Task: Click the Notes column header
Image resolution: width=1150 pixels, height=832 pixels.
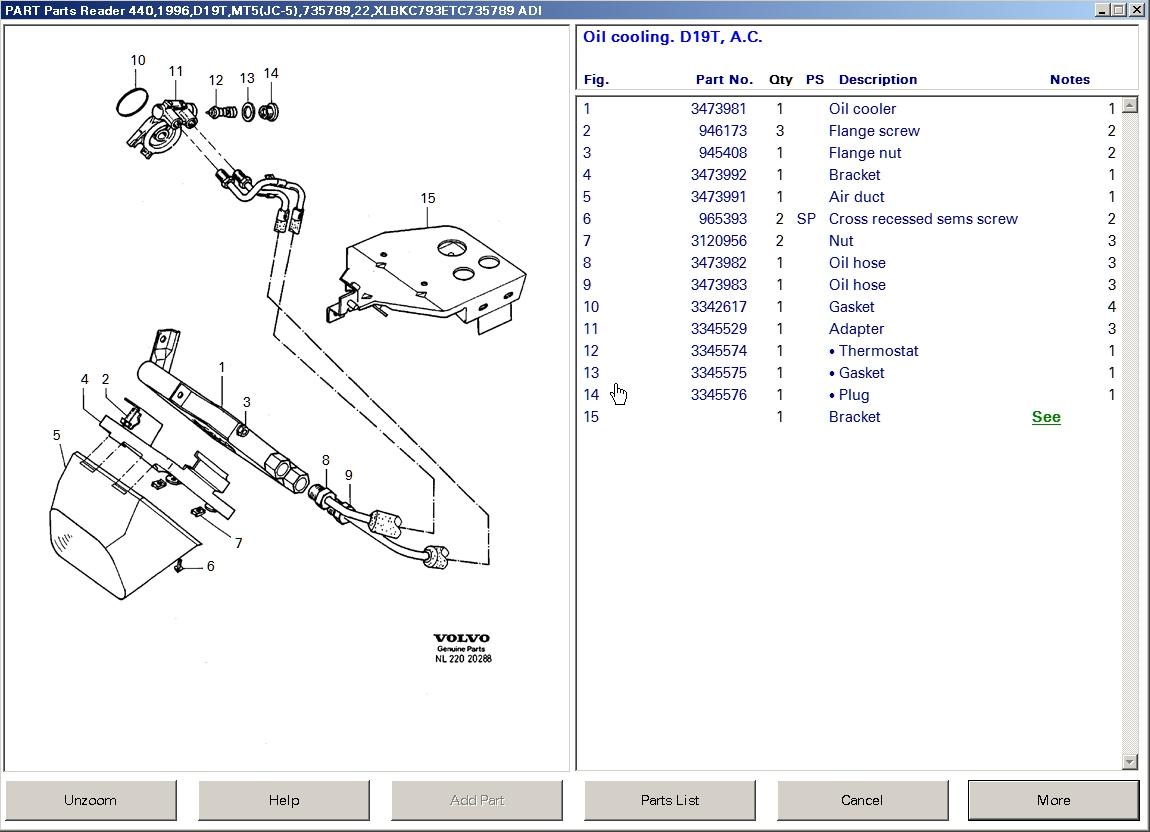Action: click(1069, 79)
